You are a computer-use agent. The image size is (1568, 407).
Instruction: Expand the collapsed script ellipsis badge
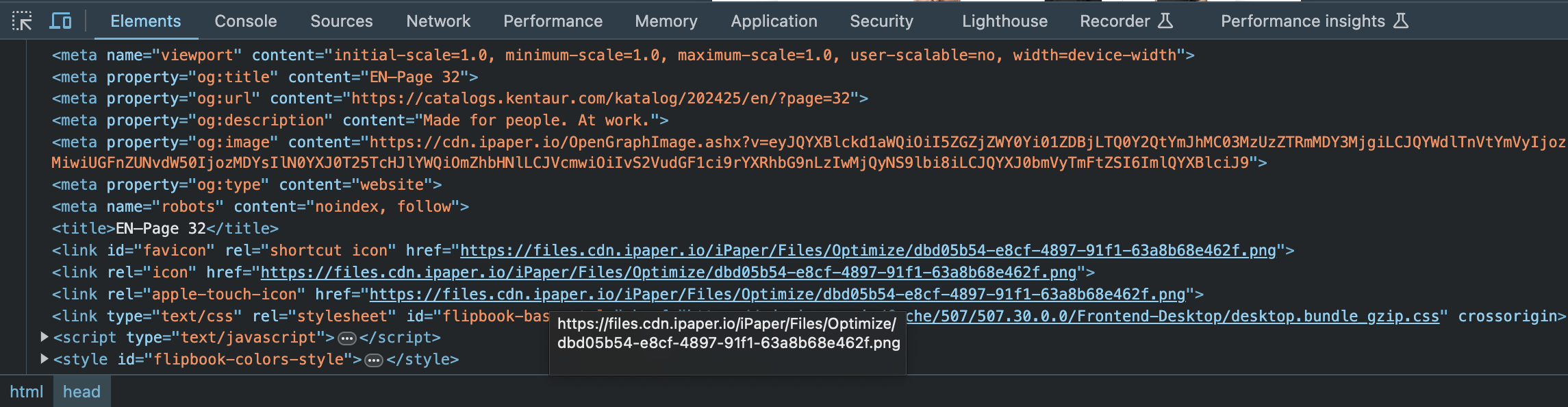click(x=347, y=338)
